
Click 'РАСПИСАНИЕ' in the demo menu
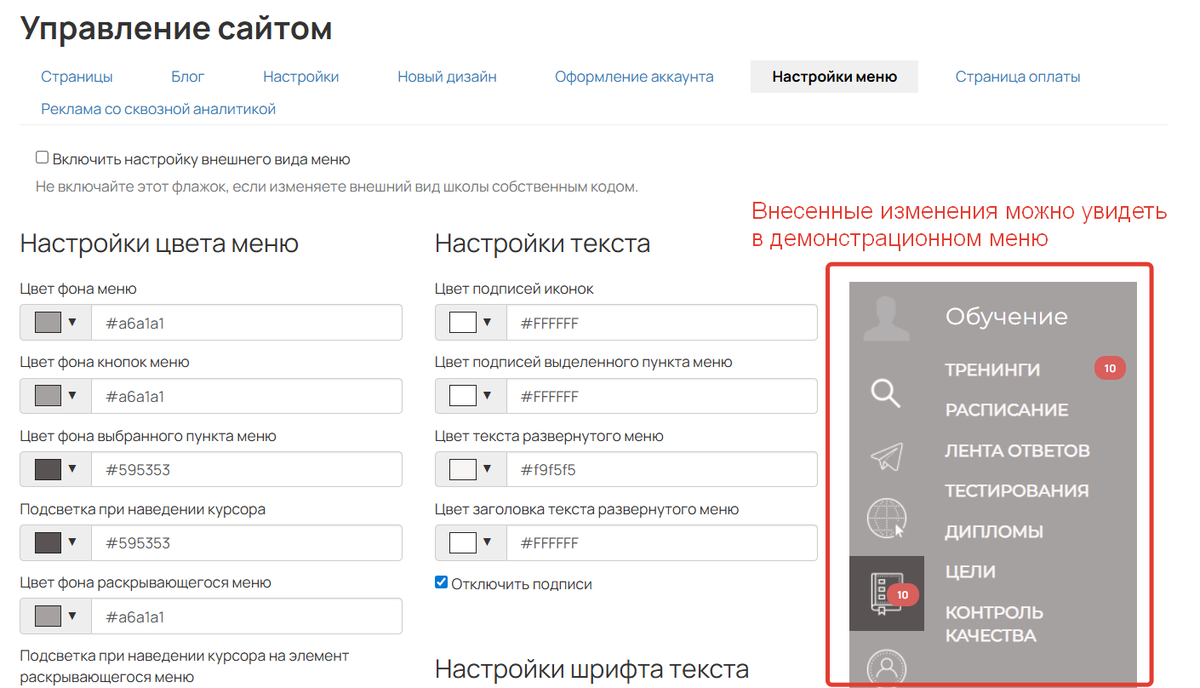tap(1006, 410)
